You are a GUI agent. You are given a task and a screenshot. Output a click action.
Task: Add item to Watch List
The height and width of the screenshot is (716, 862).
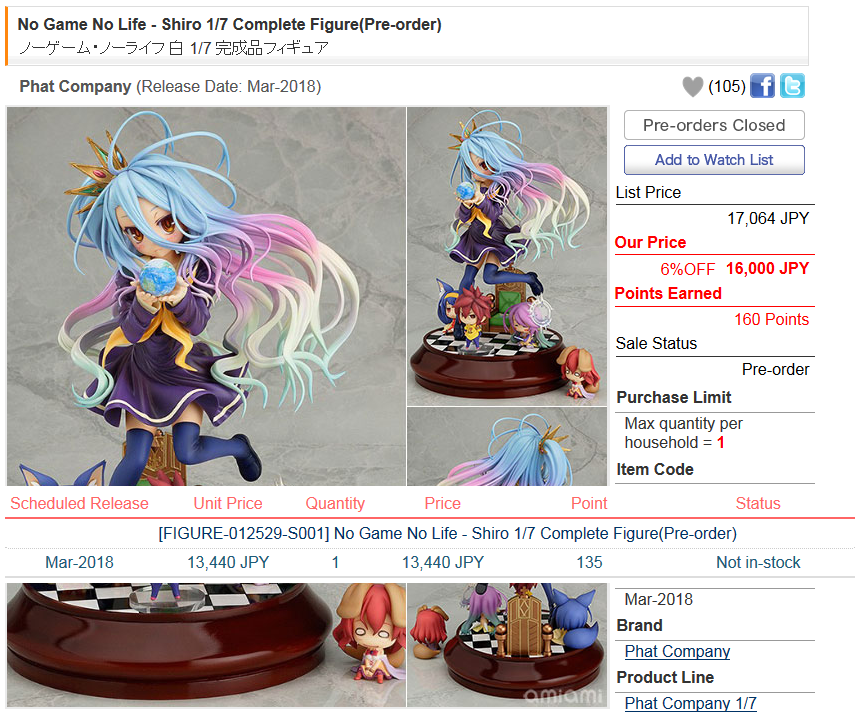click(x=714, y=160)
